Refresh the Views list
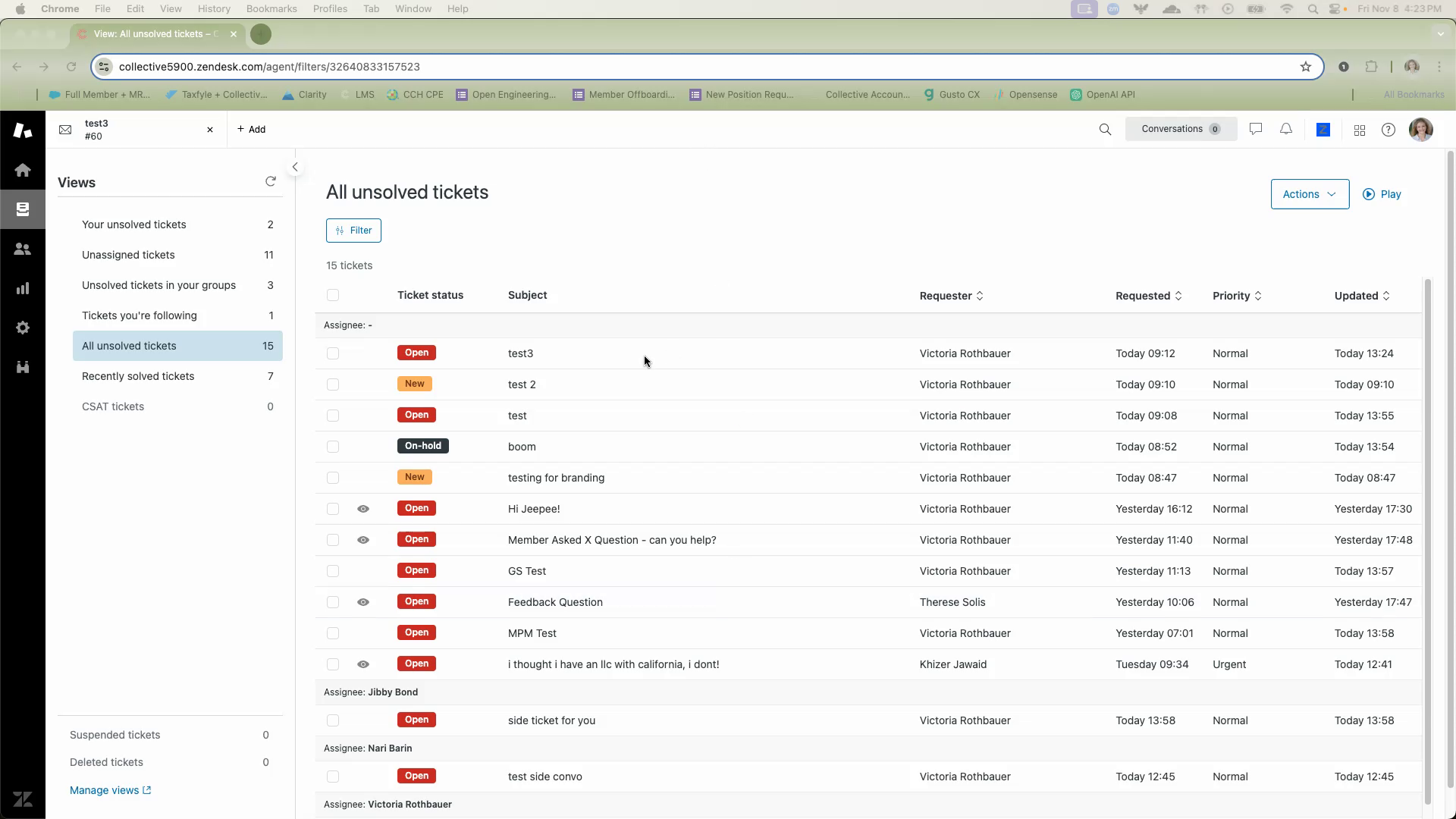This screenshot has width=1456, height=819. tap(271, 181)
